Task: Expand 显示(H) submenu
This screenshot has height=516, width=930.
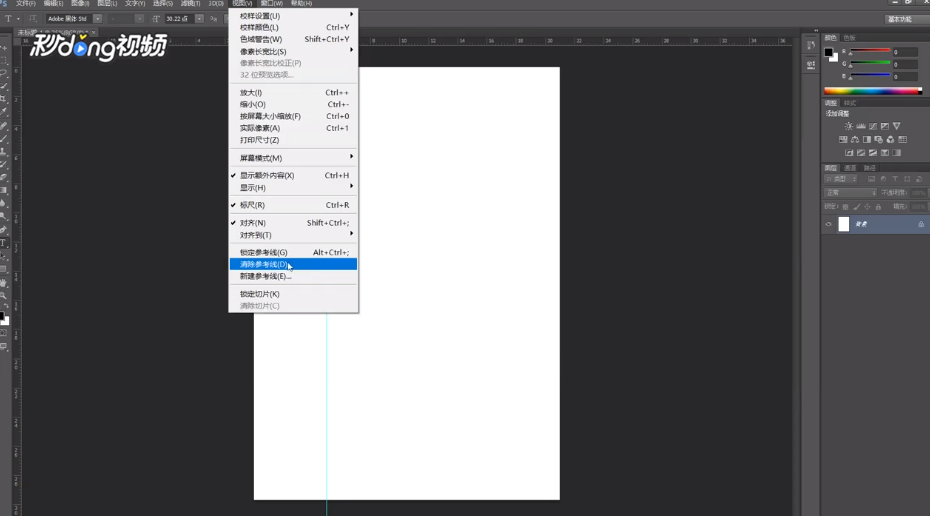Action: [x=293, y=187]
